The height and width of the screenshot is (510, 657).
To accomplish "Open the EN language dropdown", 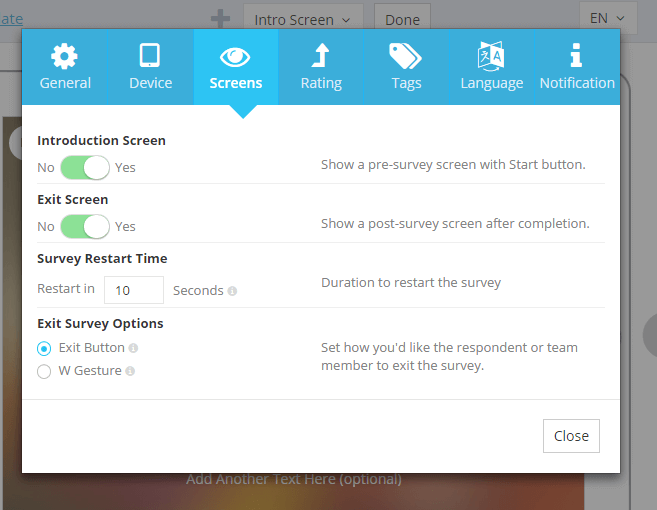I will pos(608,18).
